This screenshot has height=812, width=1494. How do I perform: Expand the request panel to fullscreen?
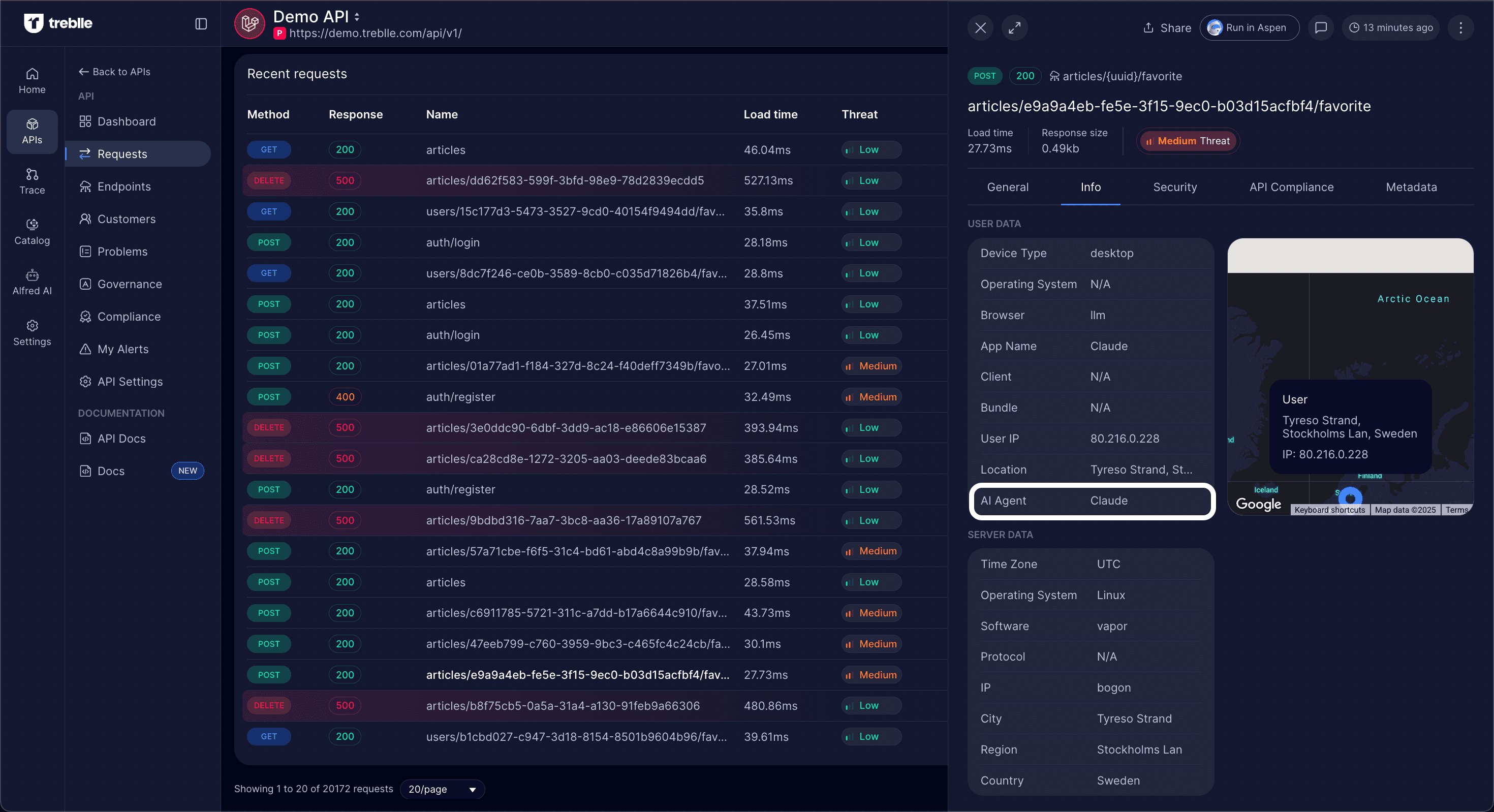click(x=1015, y=27)
